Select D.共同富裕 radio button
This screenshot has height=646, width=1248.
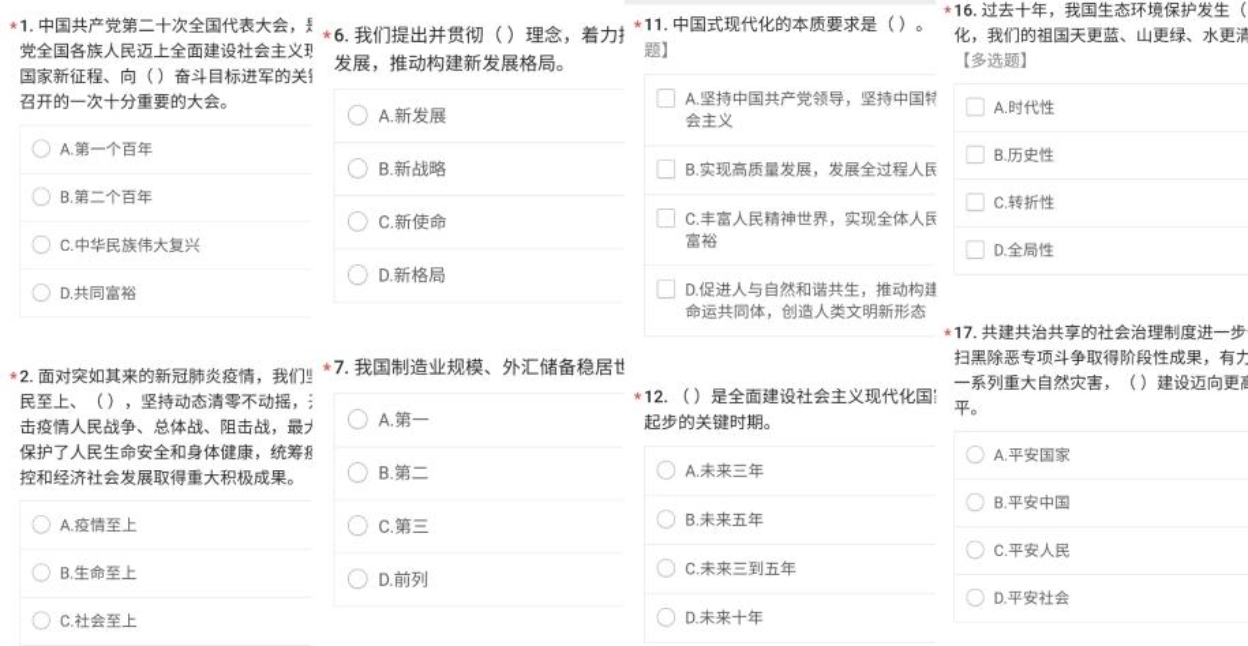coord(40,291)
